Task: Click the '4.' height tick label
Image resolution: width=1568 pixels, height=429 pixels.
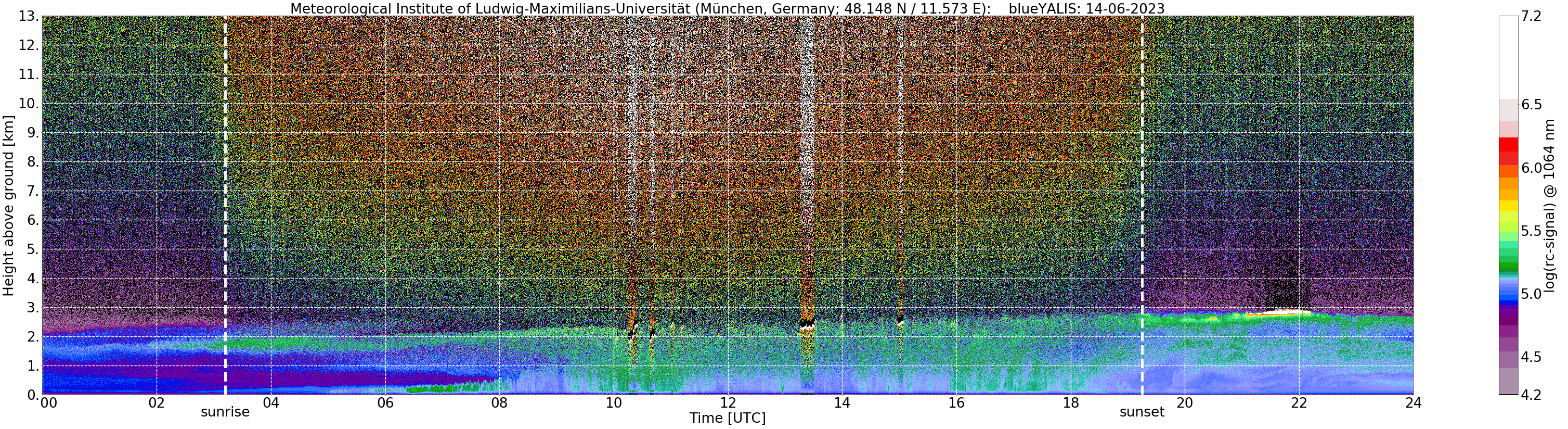Action: [33, 279]
